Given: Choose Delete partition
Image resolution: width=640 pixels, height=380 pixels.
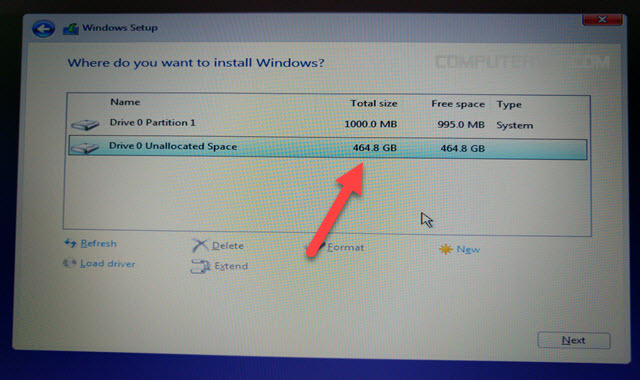Looking at the screenshot, I should 228,246.
